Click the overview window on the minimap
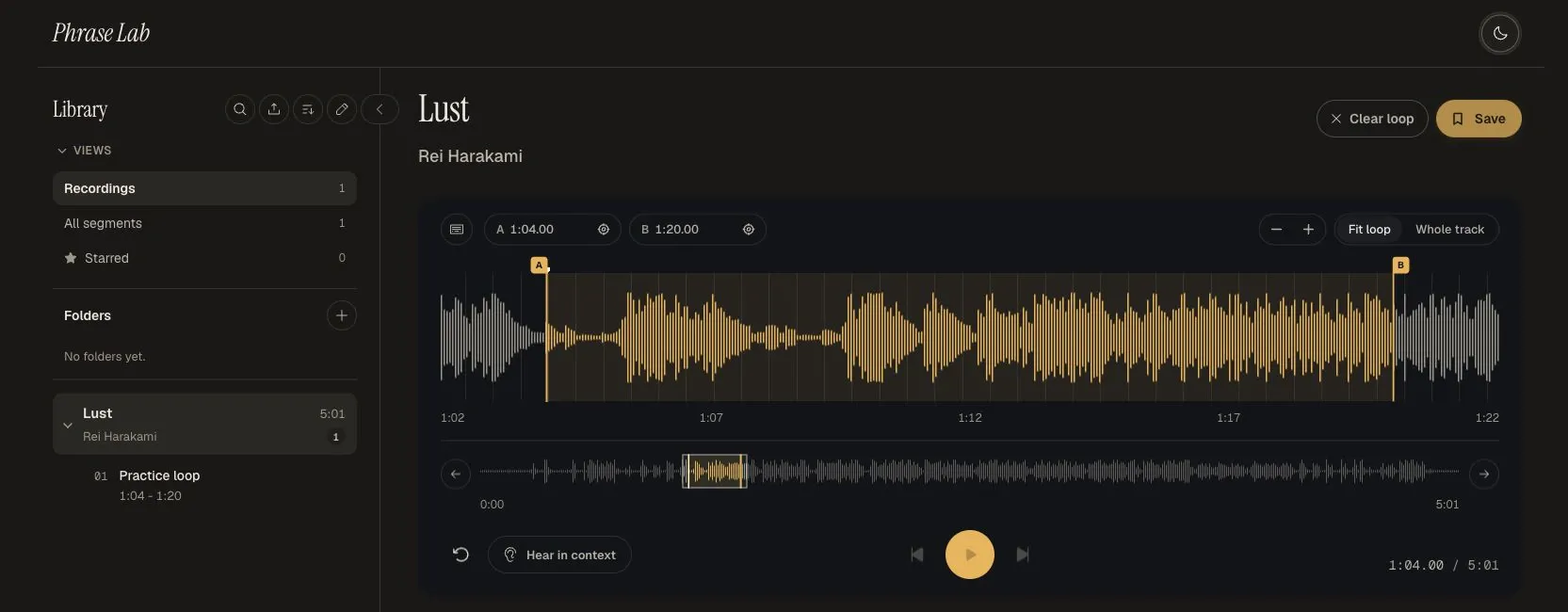 pos(715,471)
